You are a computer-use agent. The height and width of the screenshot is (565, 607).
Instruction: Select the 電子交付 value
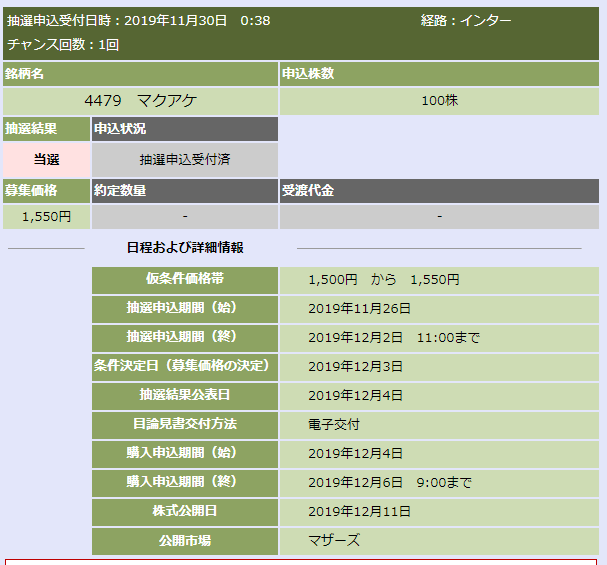[x=334, y=425]
